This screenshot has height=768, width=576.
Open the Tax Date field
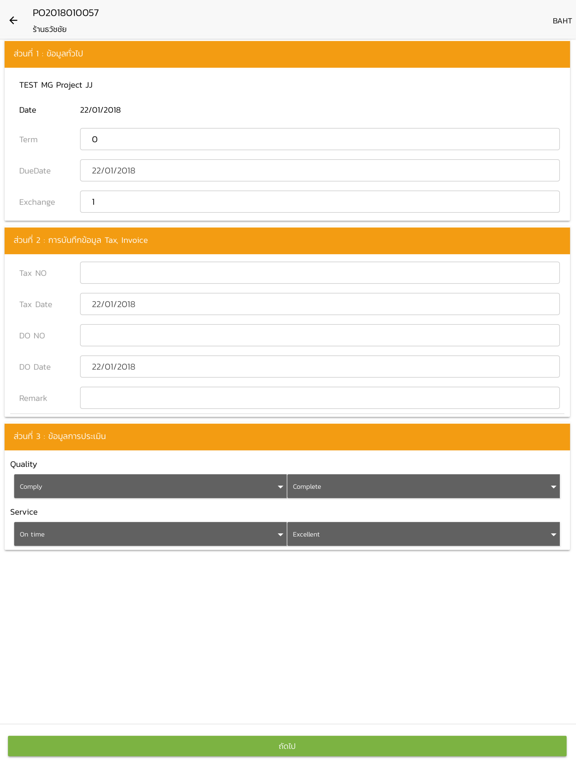[x=320, y=304]
